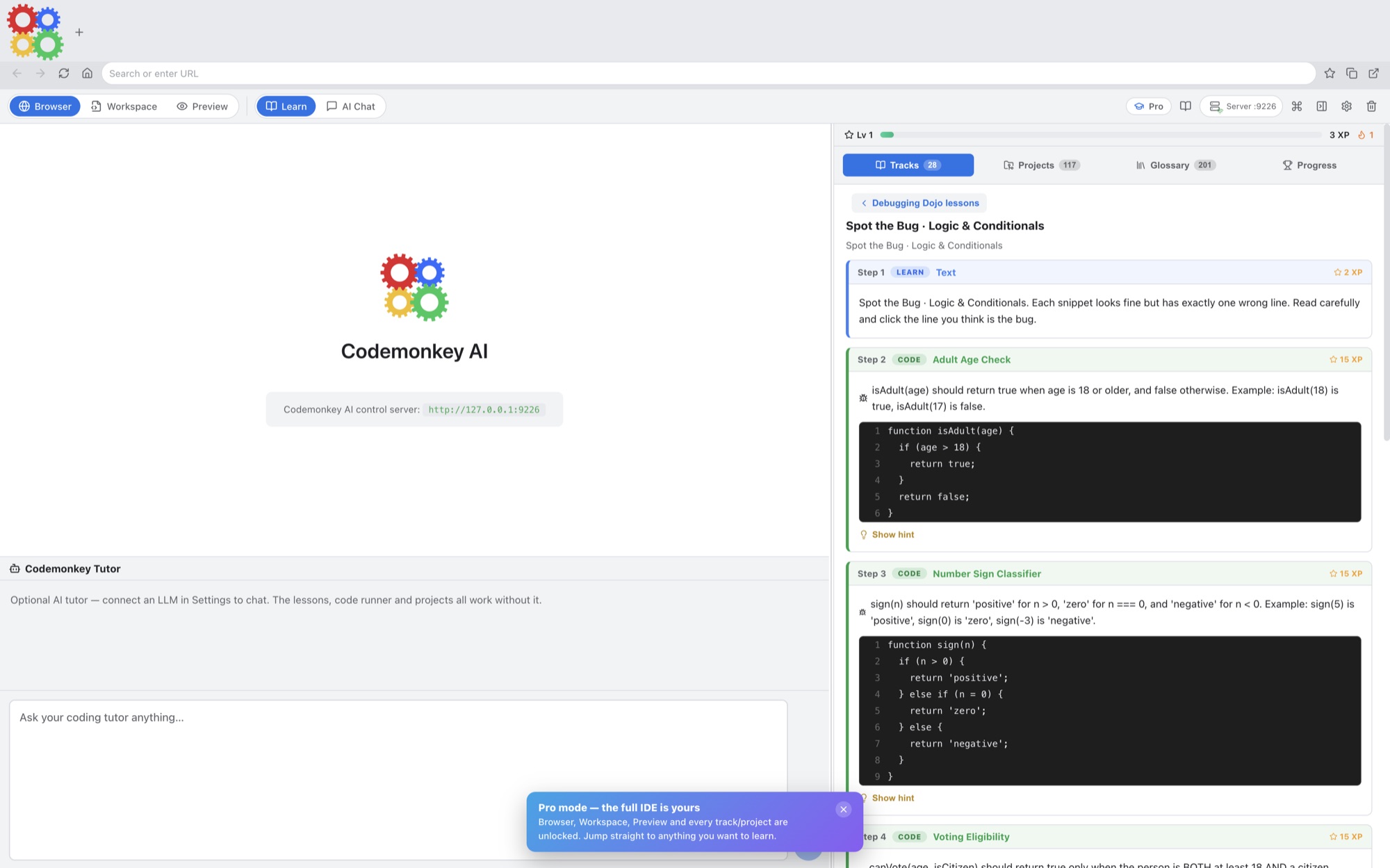Select line "return 'negative';" in sign

1109,744
